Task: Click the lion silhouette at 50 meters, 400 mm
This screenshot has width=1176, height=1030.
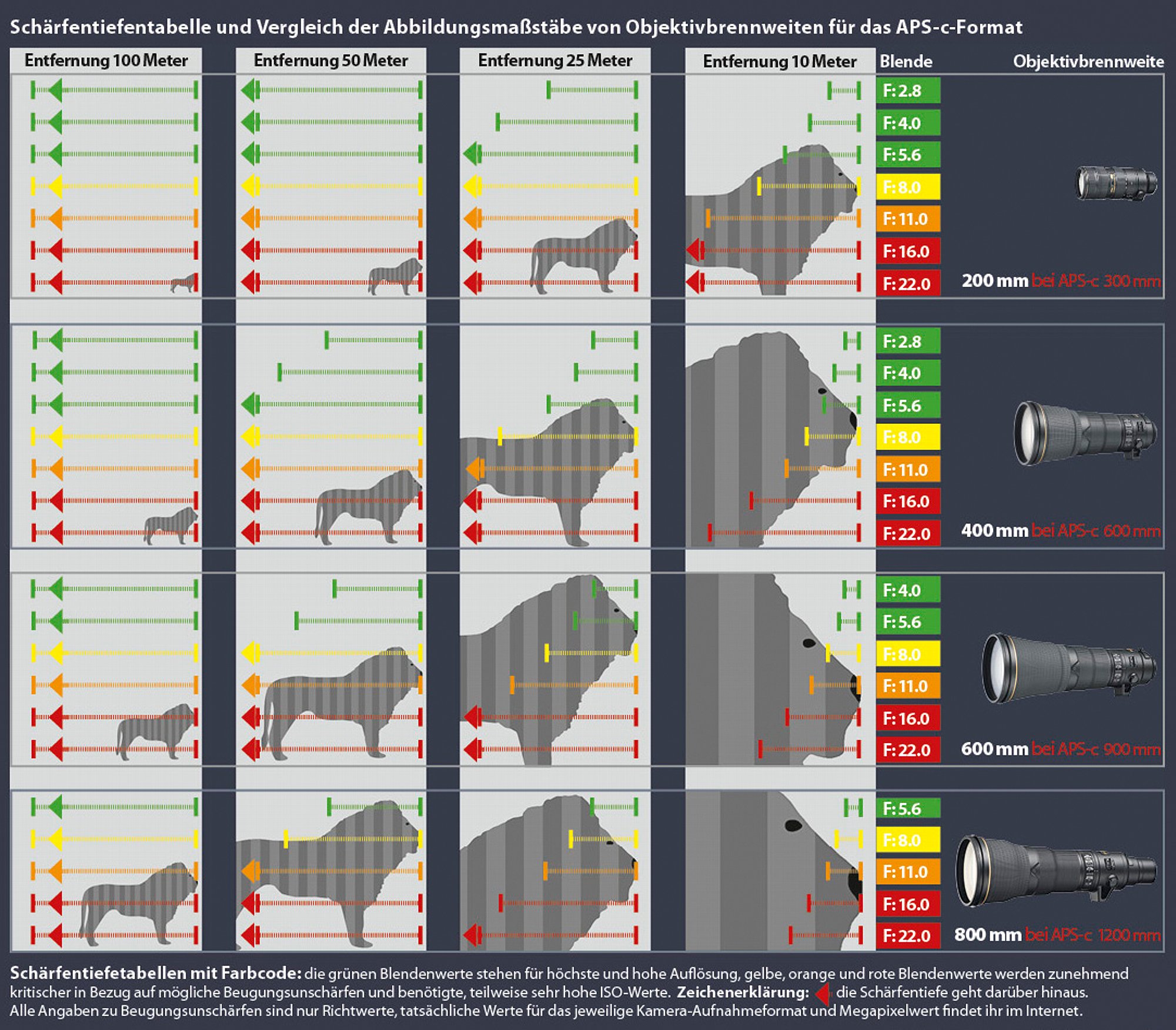Action: point(367,506)
